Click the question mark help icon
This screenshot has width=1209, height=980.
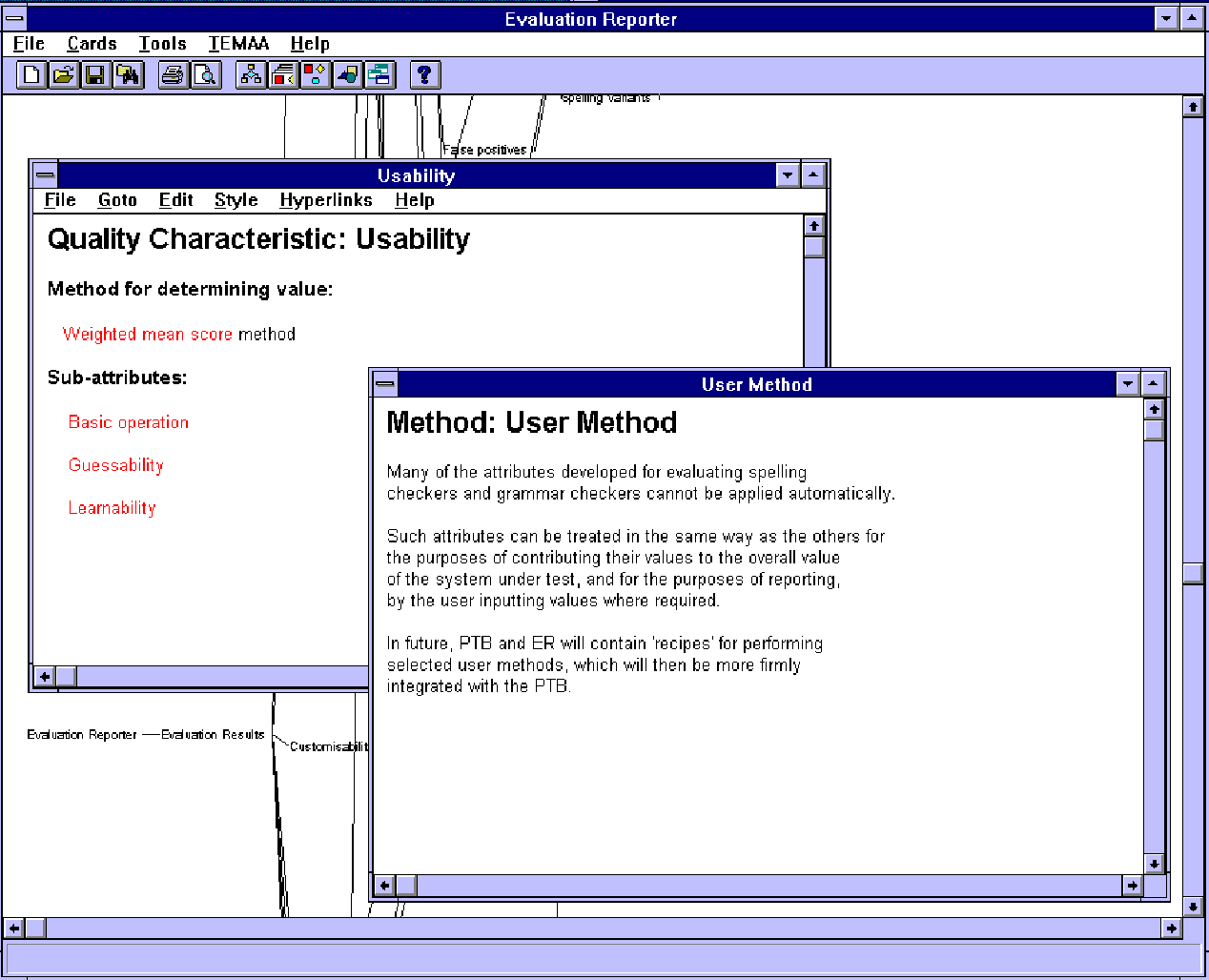(425, 74)
